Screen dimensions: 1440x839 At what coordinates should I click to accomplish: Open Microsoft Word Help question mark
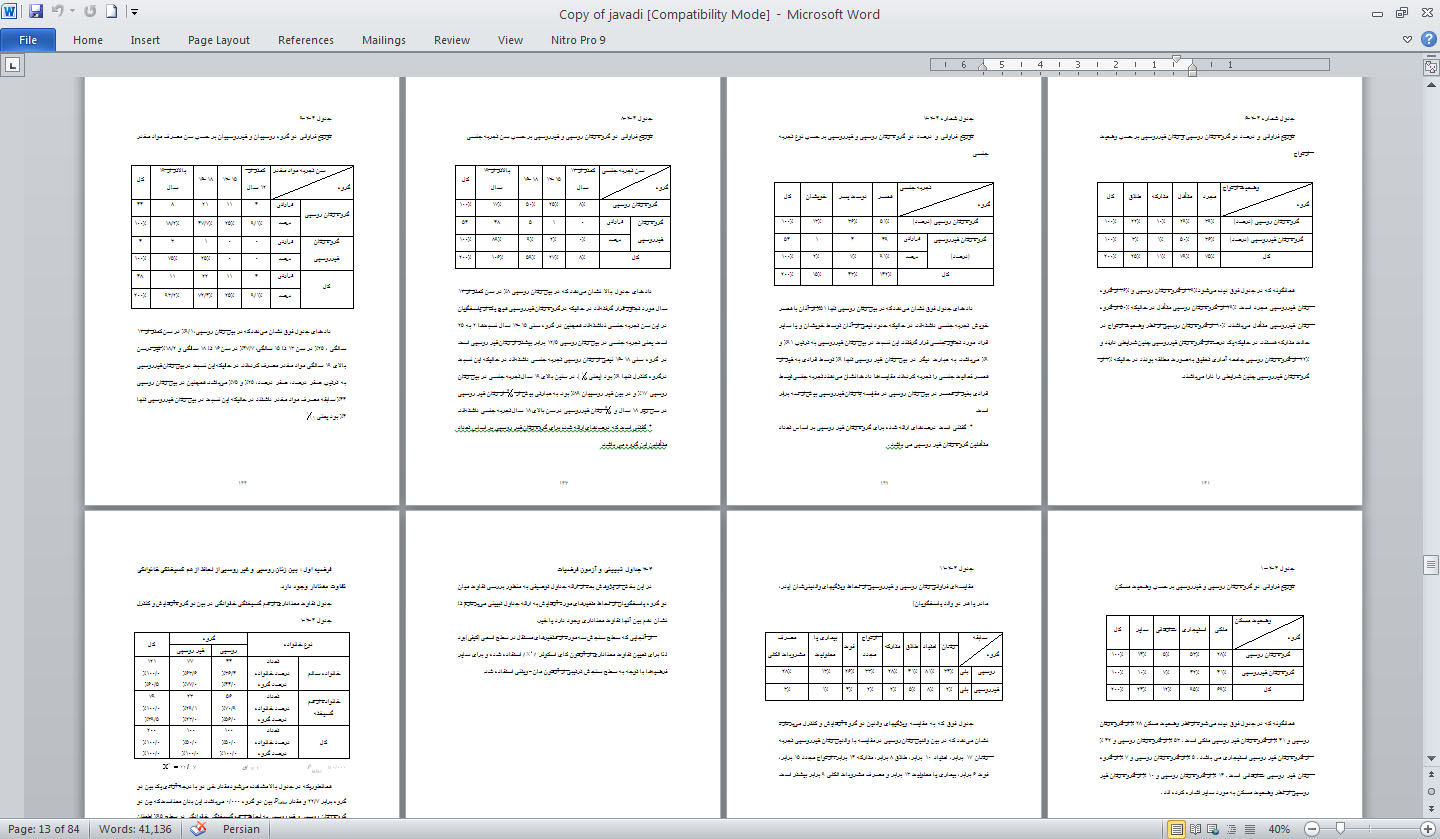tap(1427, 40)
